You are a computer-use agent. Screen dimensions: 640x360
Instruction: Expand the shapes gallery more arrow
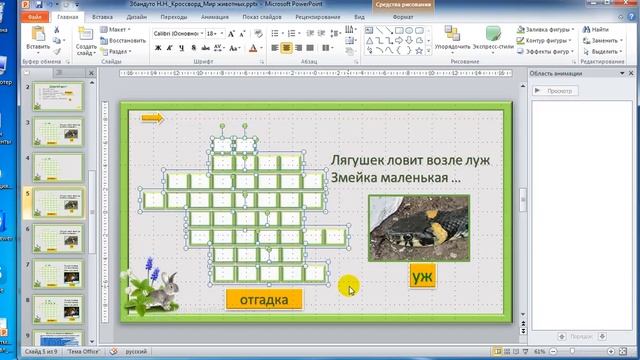pyautogui.click(x=428, y=51)
